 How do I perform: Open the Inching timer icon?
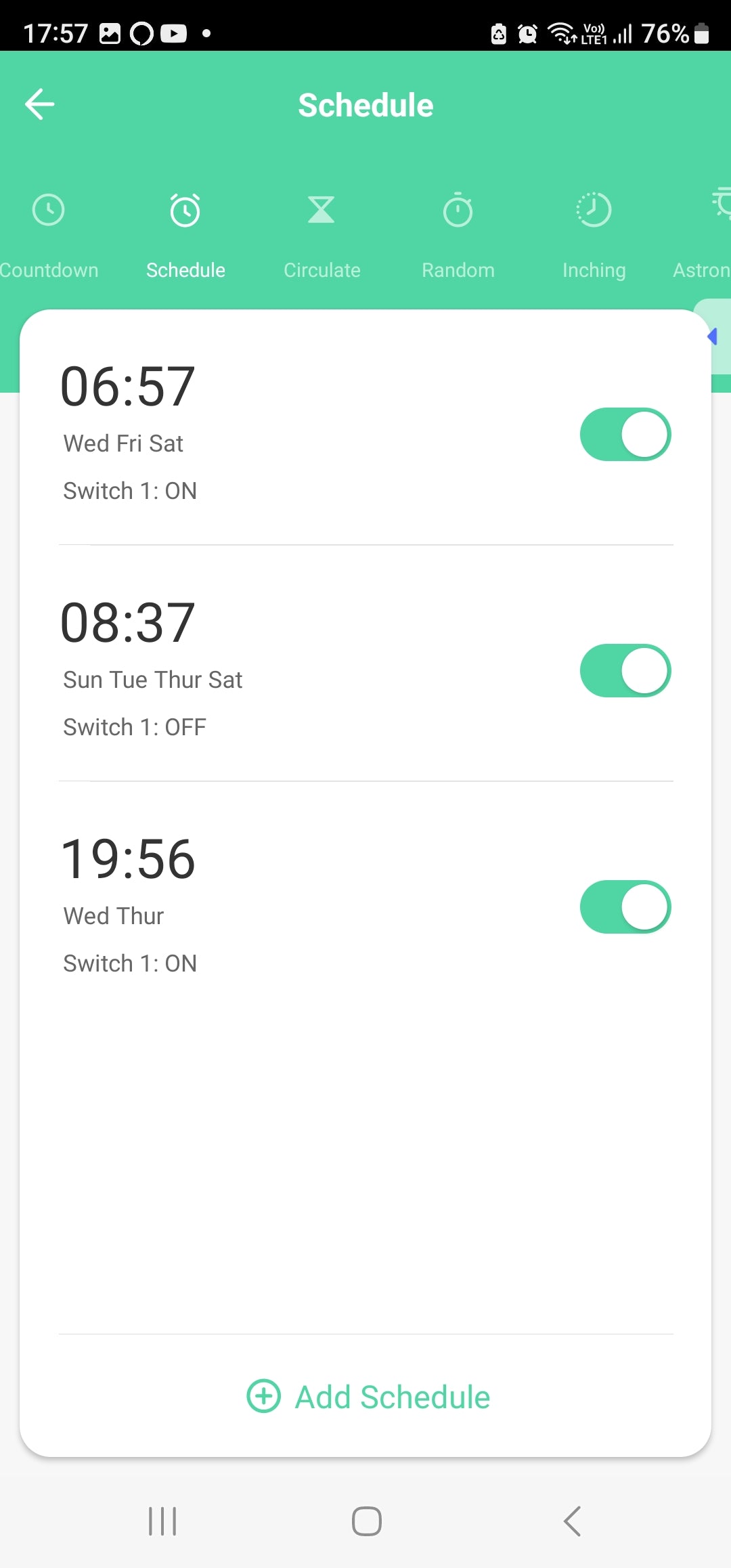(594, 210)
